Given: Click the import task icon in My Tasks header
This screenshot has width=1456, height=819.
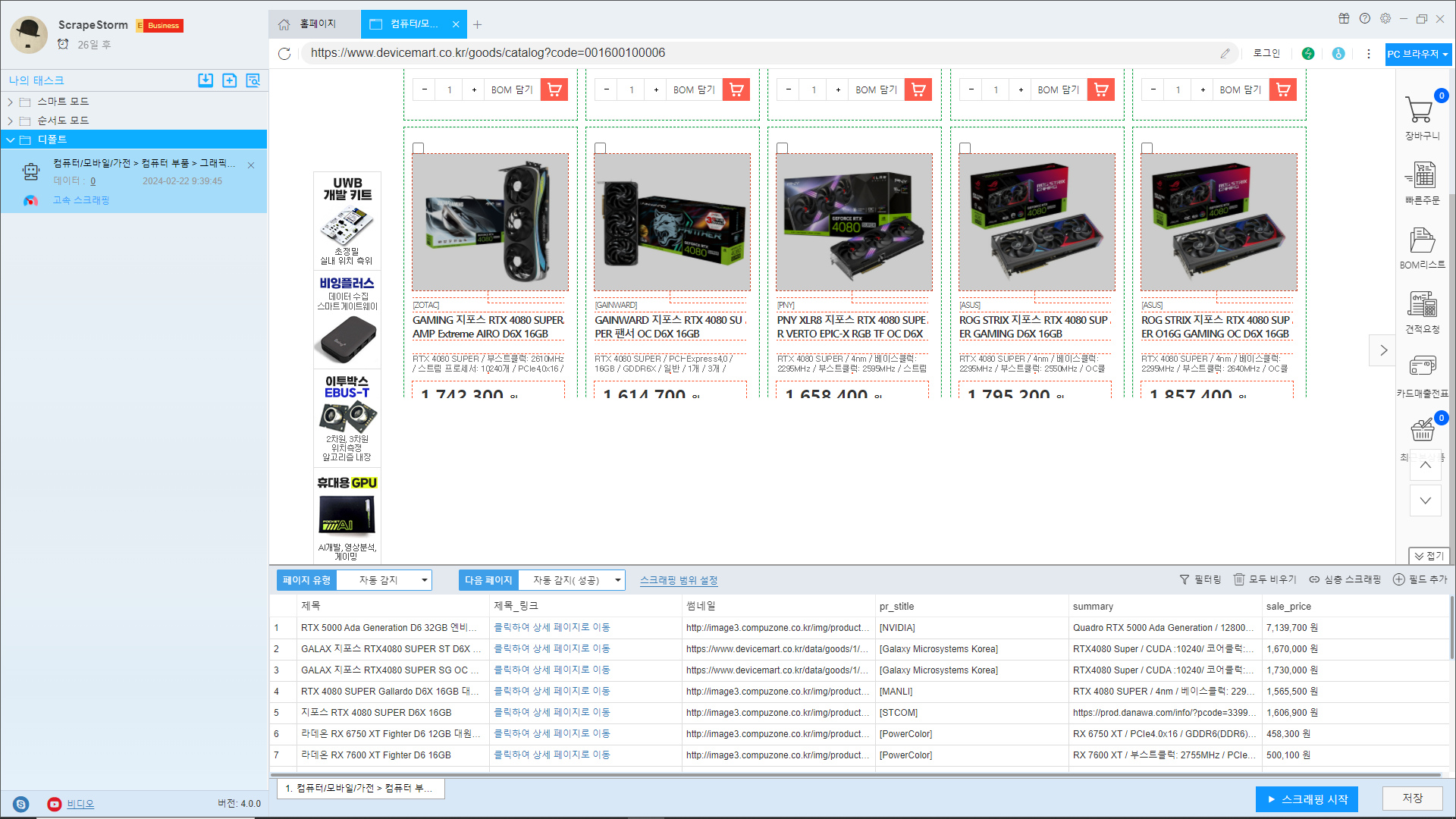Looking at the screenshot, I should click(x=206, y=80).
